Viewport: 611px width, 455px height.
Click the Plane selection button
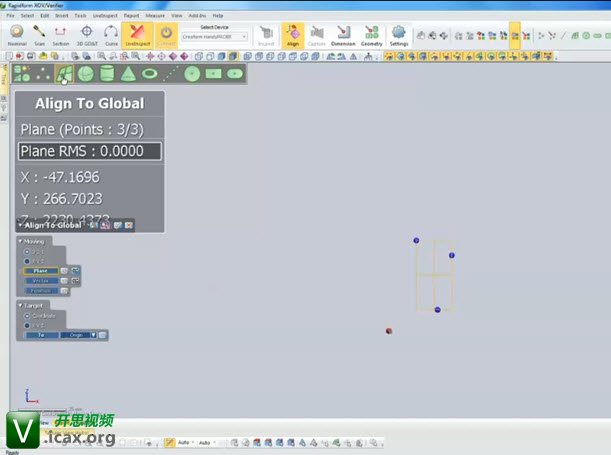[41, 271]
